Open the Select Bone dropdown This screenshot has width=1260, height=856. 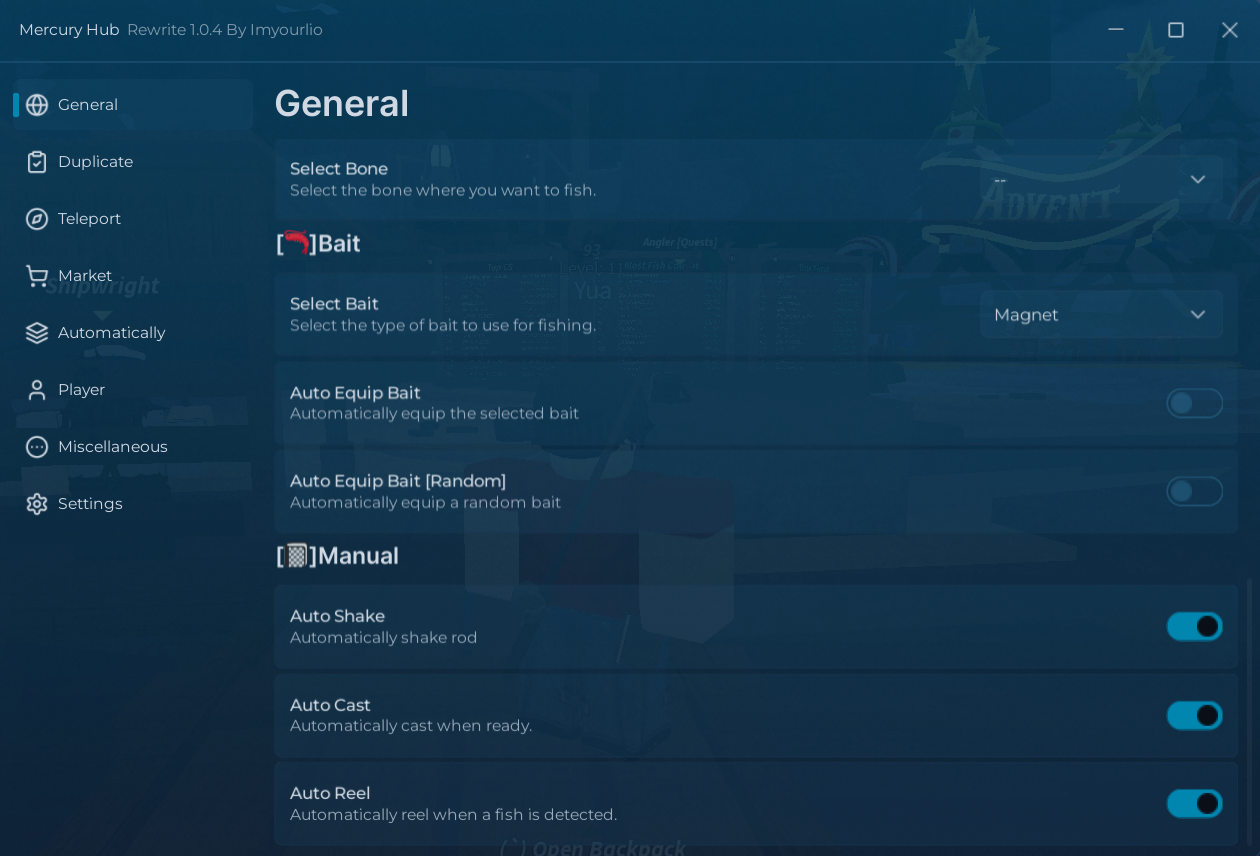point(1101,179)
